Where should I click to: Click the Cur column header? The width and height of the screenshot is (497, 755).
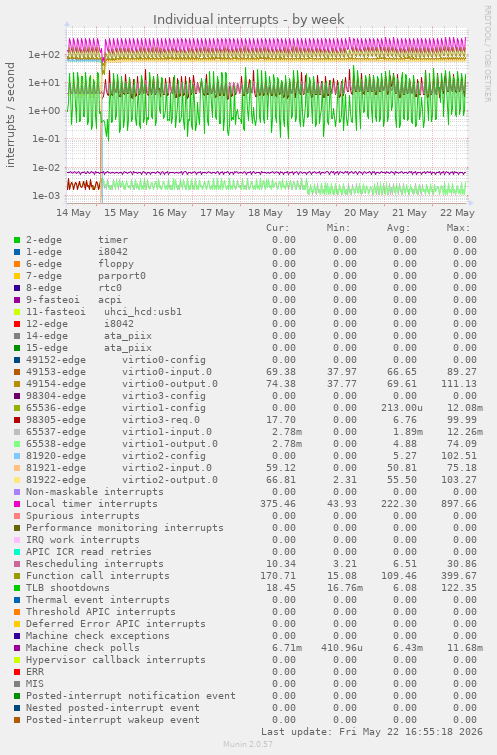pos(278,228)
